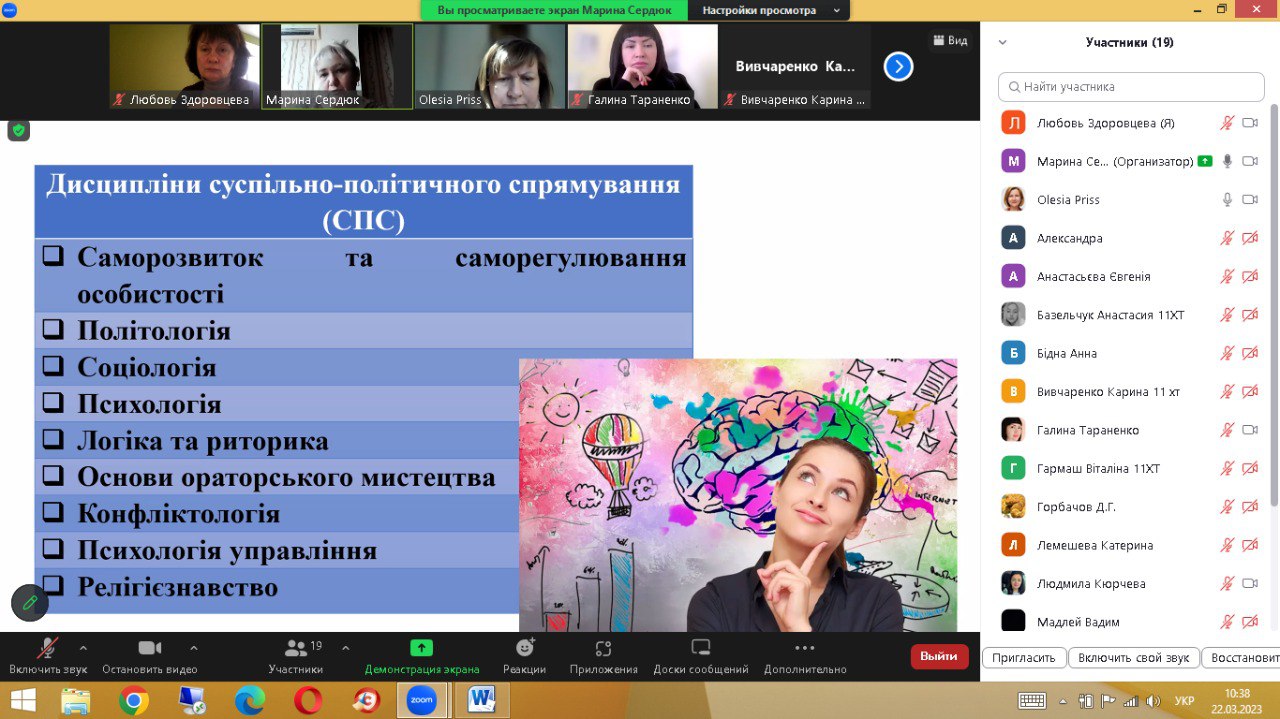Image resolution: width=1280 pixels, height=719 pixels.
Task: Click the УКР language indicator
Action: click(1183, 701)
